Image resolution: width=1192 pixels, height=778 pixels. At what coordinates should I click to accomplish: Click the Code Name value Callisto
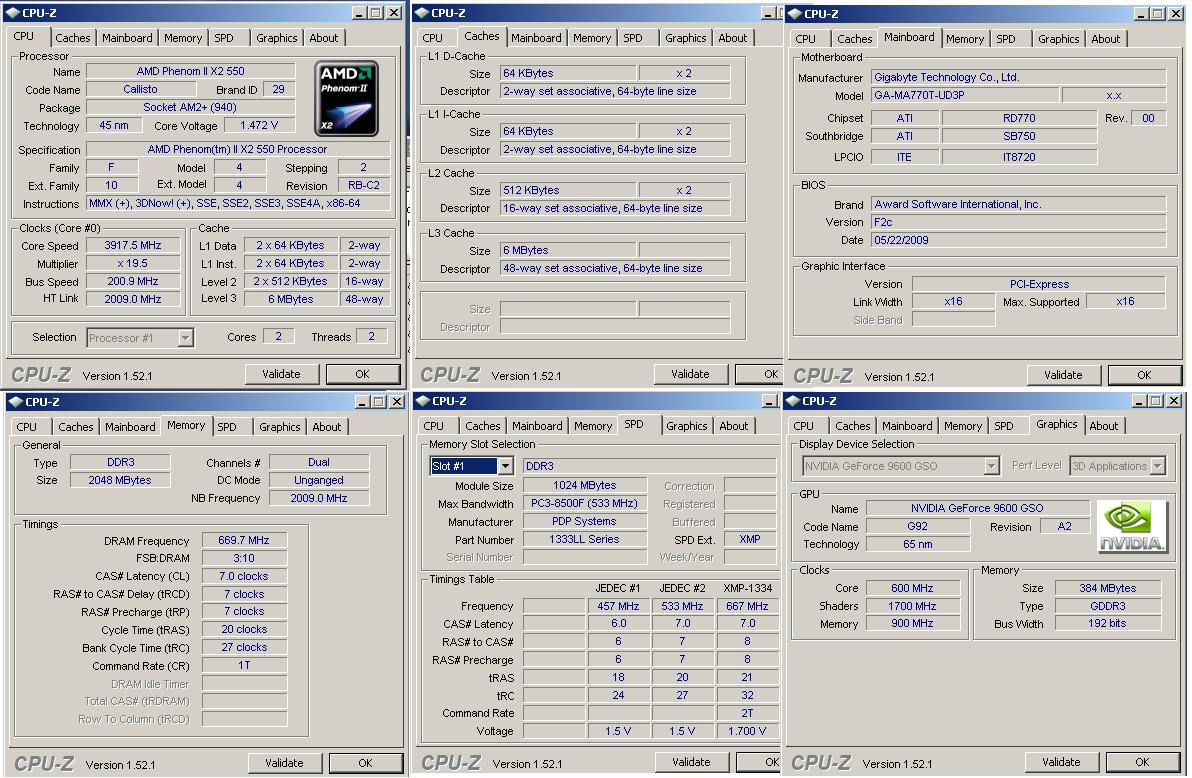click(x=141, y=90)
